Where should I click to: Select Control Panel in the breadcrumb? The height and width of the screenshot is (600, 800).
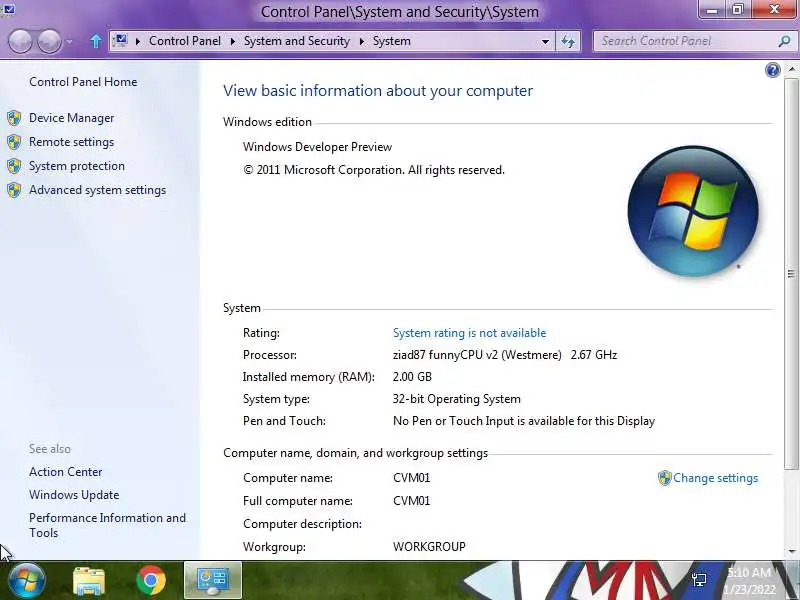(x=185, y=41)
